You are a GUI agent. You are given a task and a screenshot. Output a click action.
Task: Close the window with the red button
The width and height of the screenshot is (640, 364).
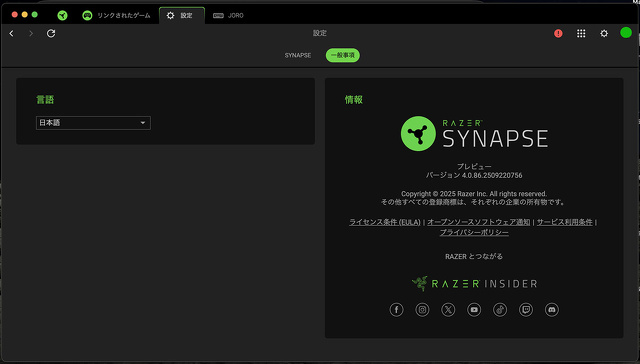pos(15,14)
